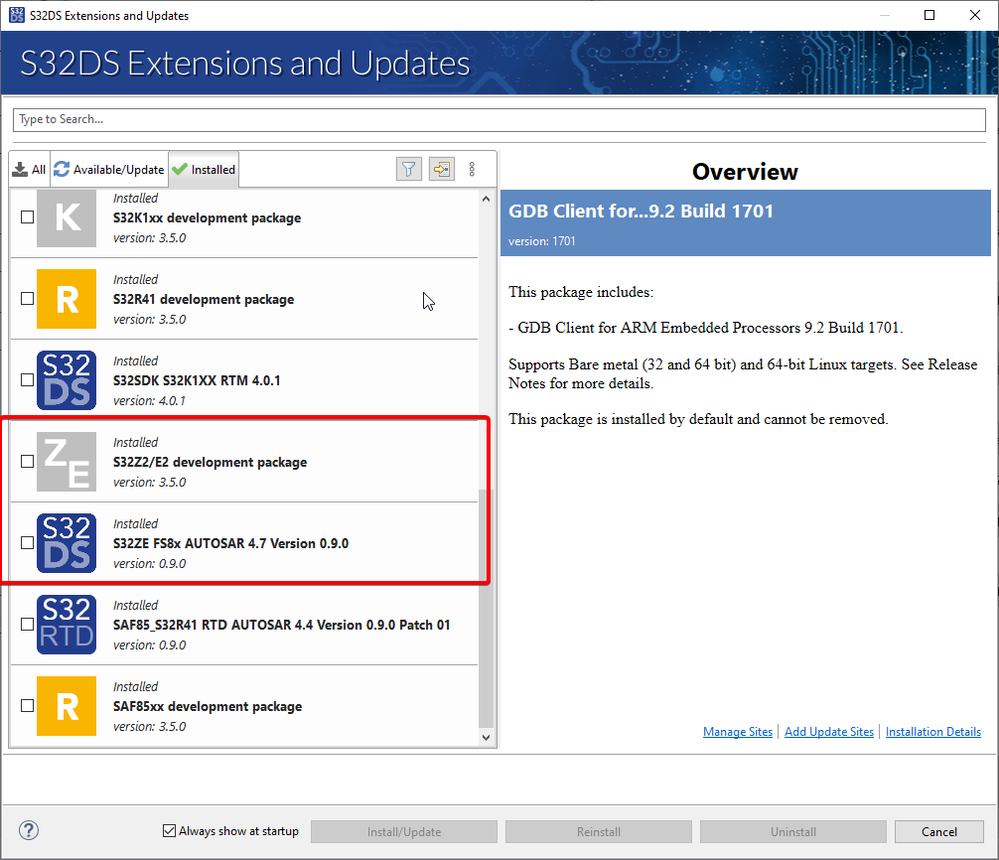Image resolution: width=999 pixels, height=860 pixels.
Task: Click the 'version: 1701' overview text
Action: (x=542, y=241)
